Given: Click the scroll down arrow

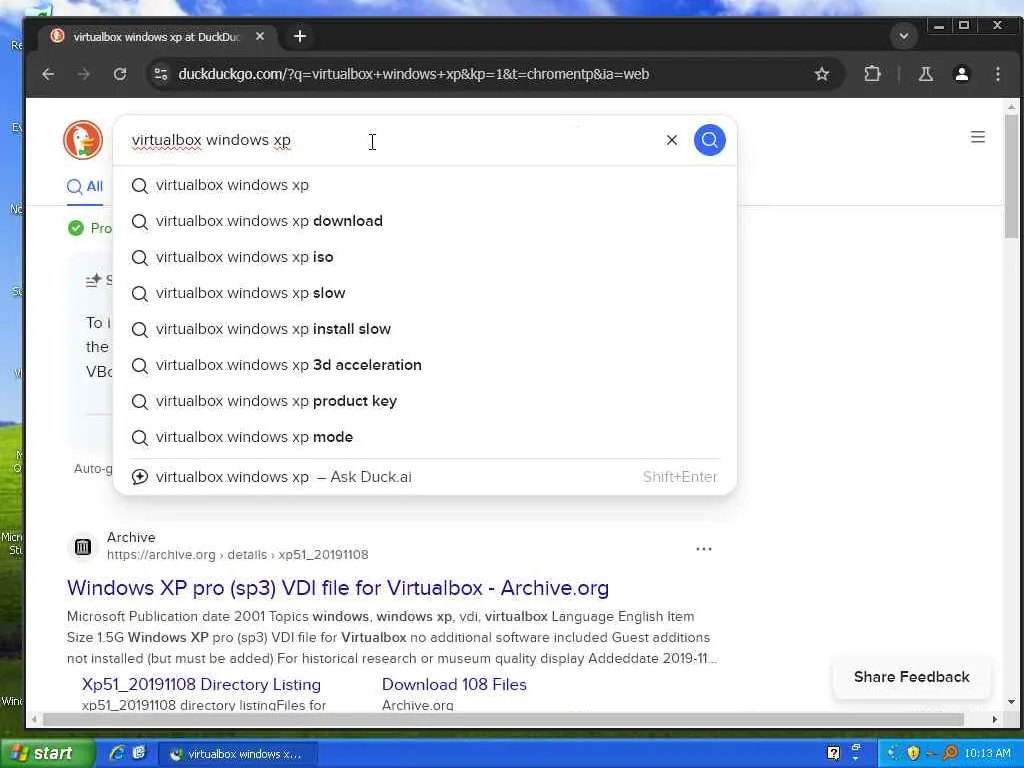Looking at the screenshot, I should [1011, 702].
